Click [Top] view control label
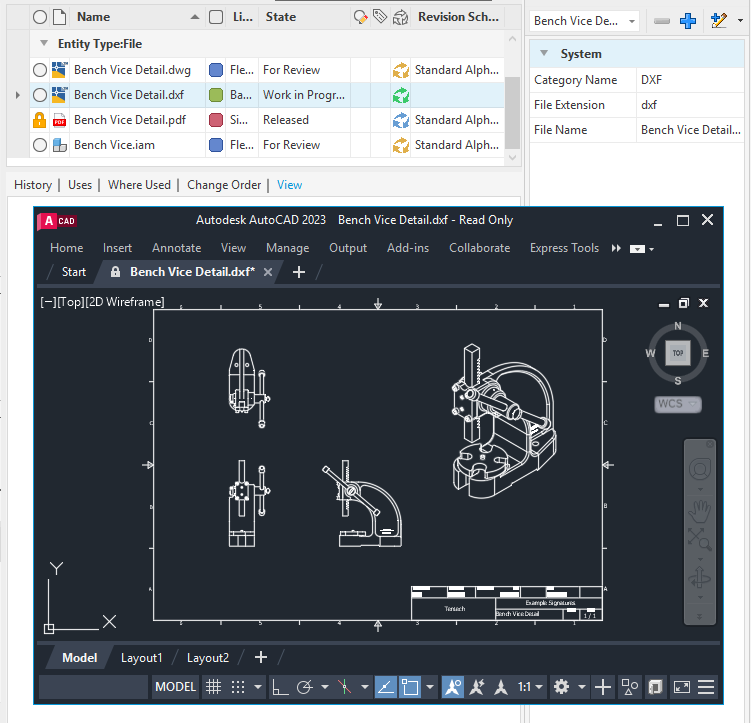The width and height of the screenshot is (751, 723). 71,302
